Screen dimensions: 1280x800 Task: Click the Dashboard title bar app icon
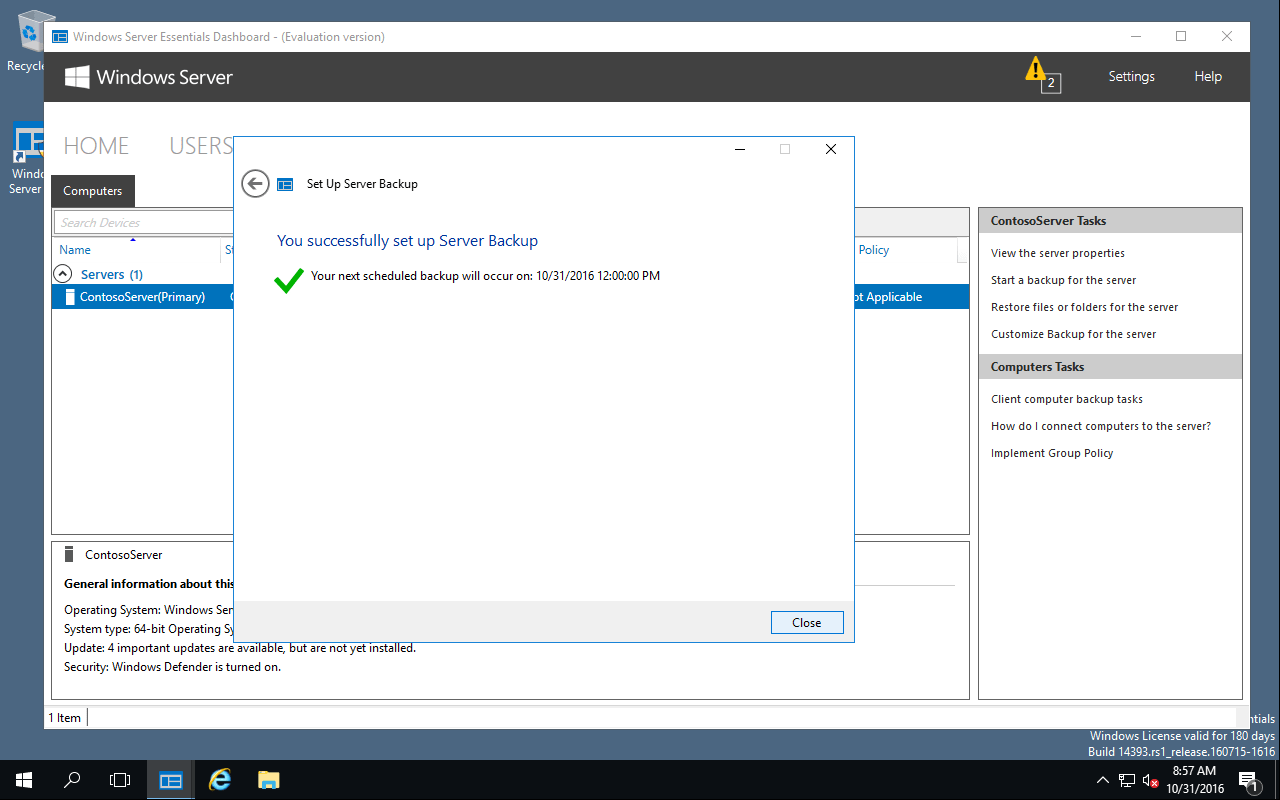60,37
